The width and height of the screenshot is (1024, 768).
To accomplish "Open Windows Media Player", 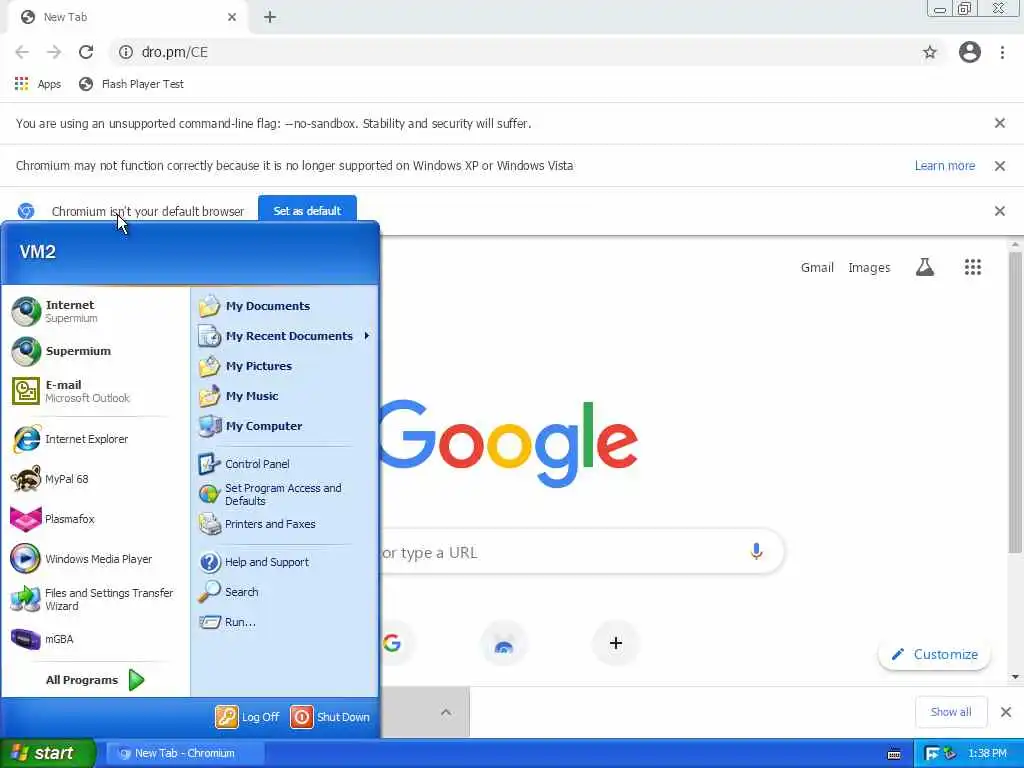I will pyautogui.click(x=95, y=559).
